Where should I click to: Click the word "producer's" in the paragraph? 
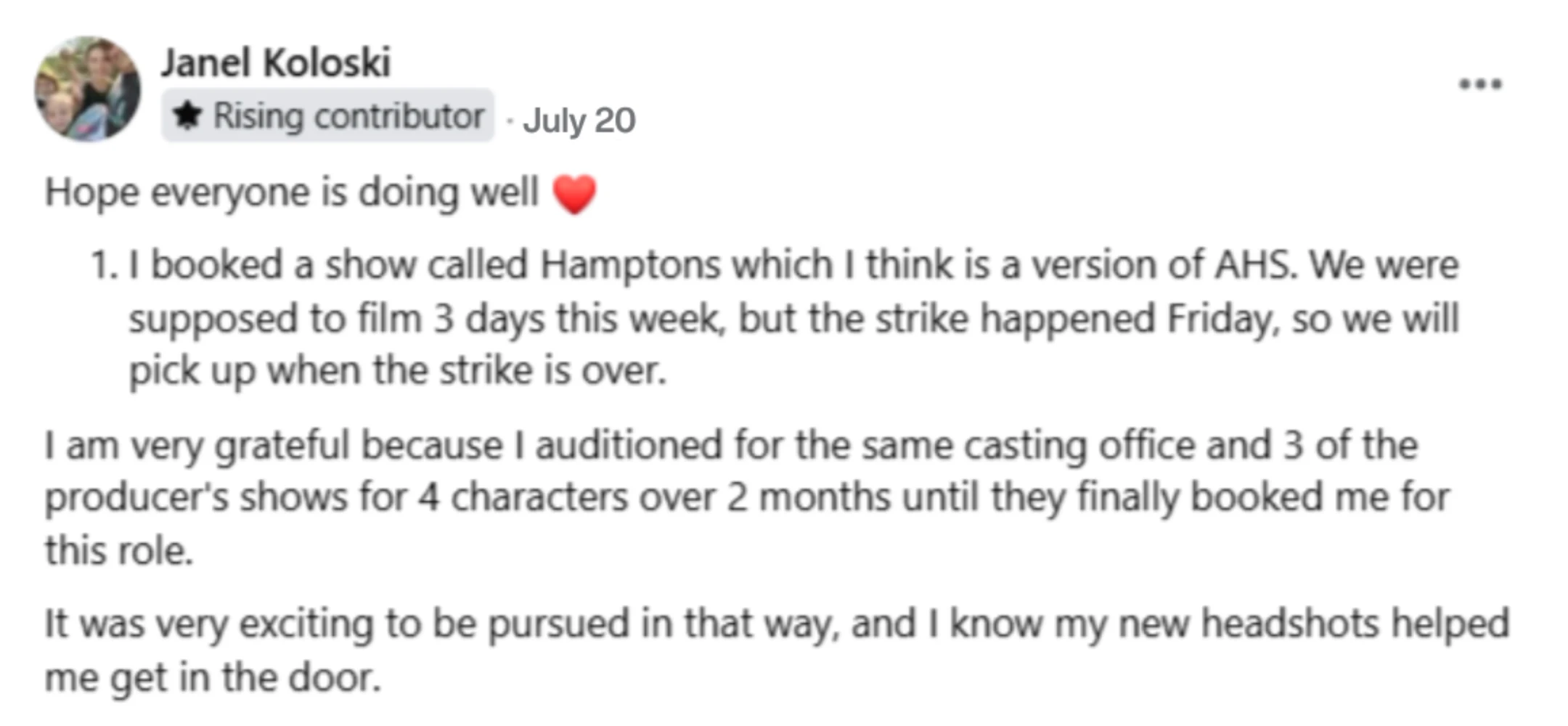tap(136, 499)
